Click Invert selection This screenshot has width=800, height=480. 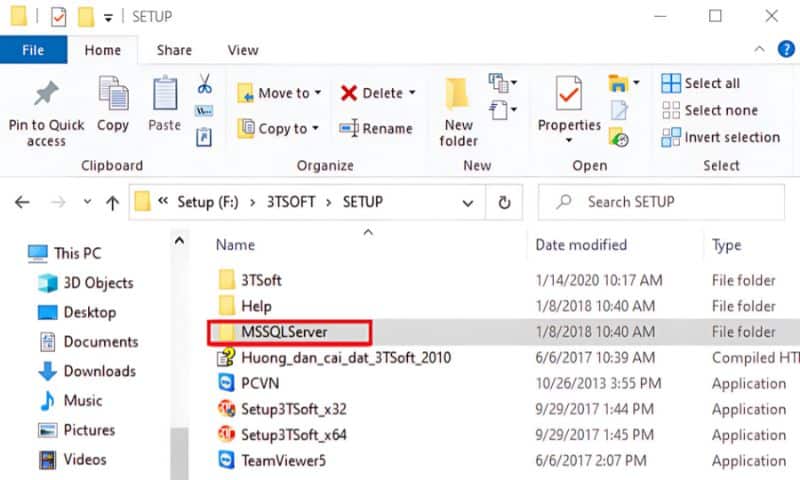coord(721,137)
